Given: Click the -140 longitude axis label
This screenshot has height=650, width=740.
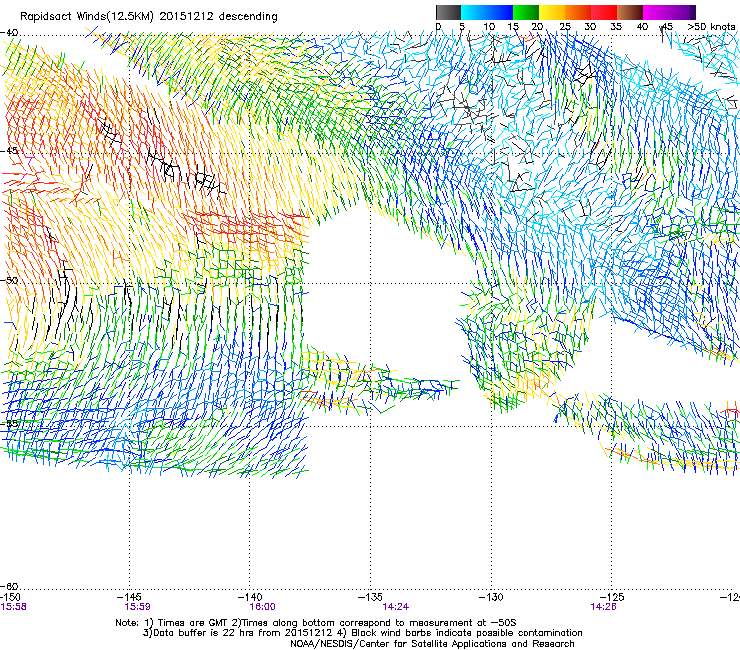Looking at the screenshot, I should pyautogui.click(x=249, y=597).
